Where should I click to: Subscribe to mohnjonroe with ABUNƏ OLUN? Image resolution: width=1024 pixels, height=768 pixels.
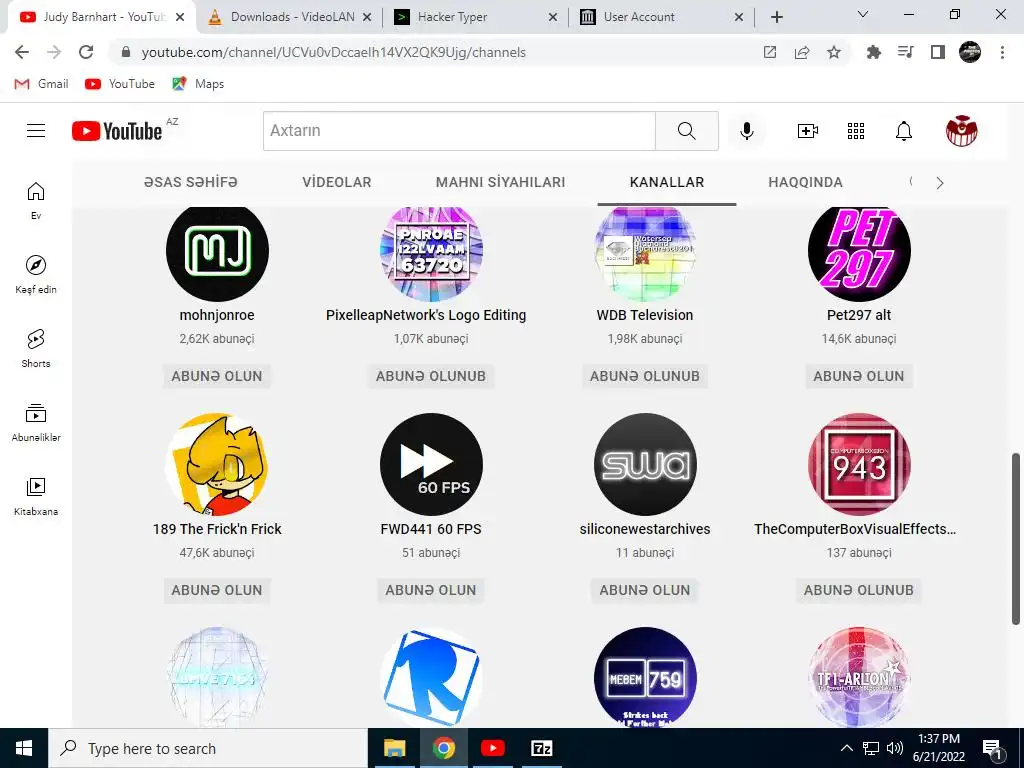pyautogui.click(x=217, y=376)
